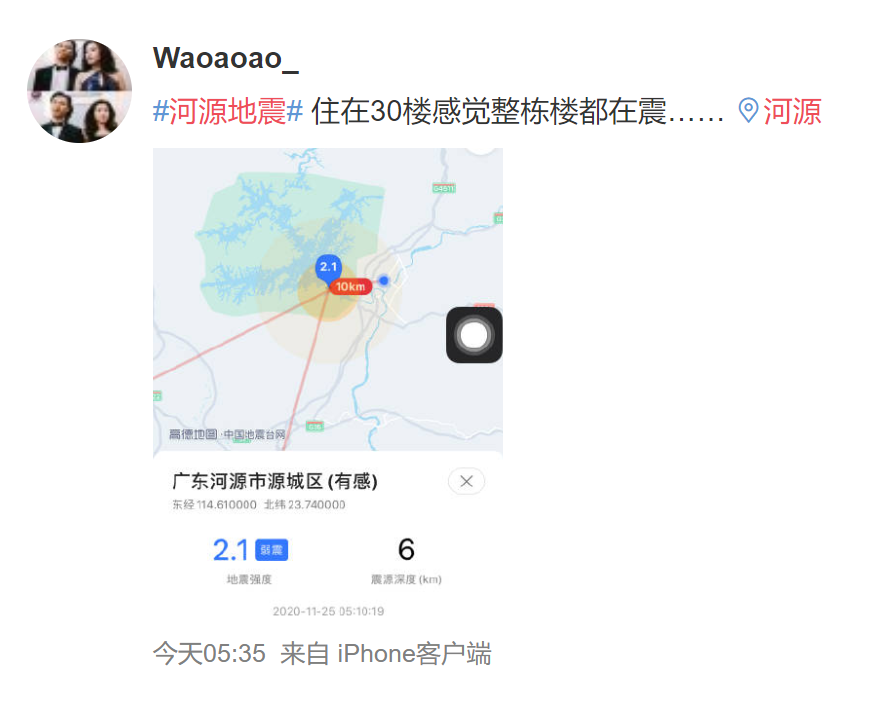Click the 高德地图 watermark logo

[x=193, y=434]
